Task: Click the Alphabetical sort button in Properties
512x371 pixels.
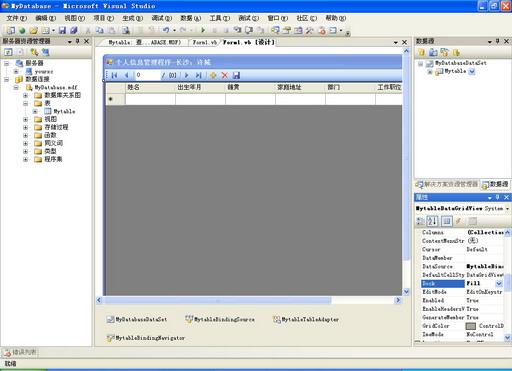Action: 432,221
